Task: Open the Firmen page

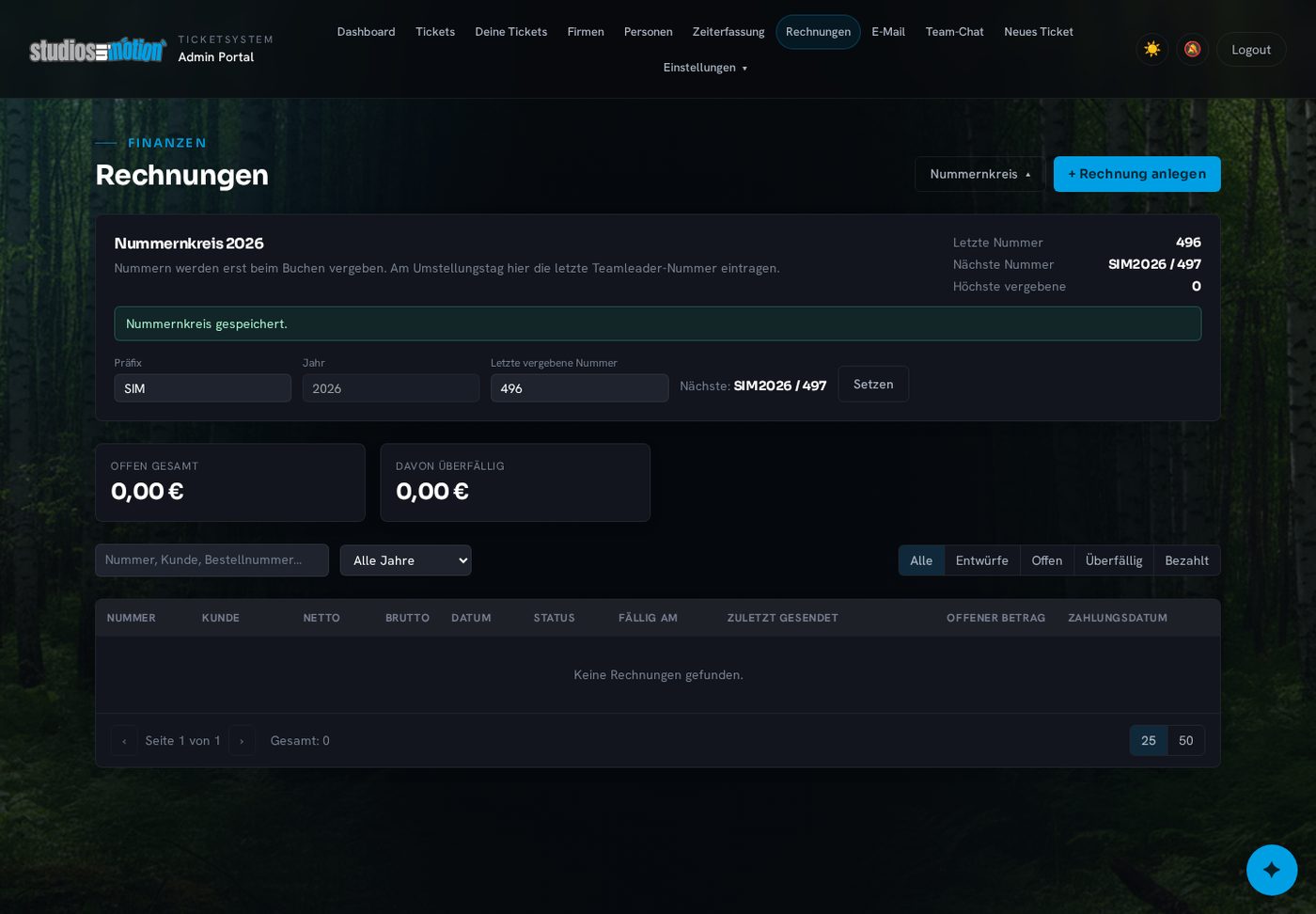Action: pyautogui.click(x=586, y=32)
